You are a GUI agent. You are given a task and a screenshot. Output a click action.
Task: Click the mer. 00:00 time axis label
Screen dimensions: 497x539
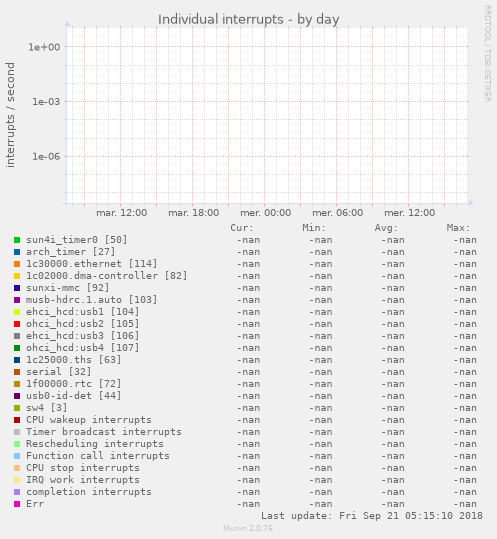[x=266, y=213]
